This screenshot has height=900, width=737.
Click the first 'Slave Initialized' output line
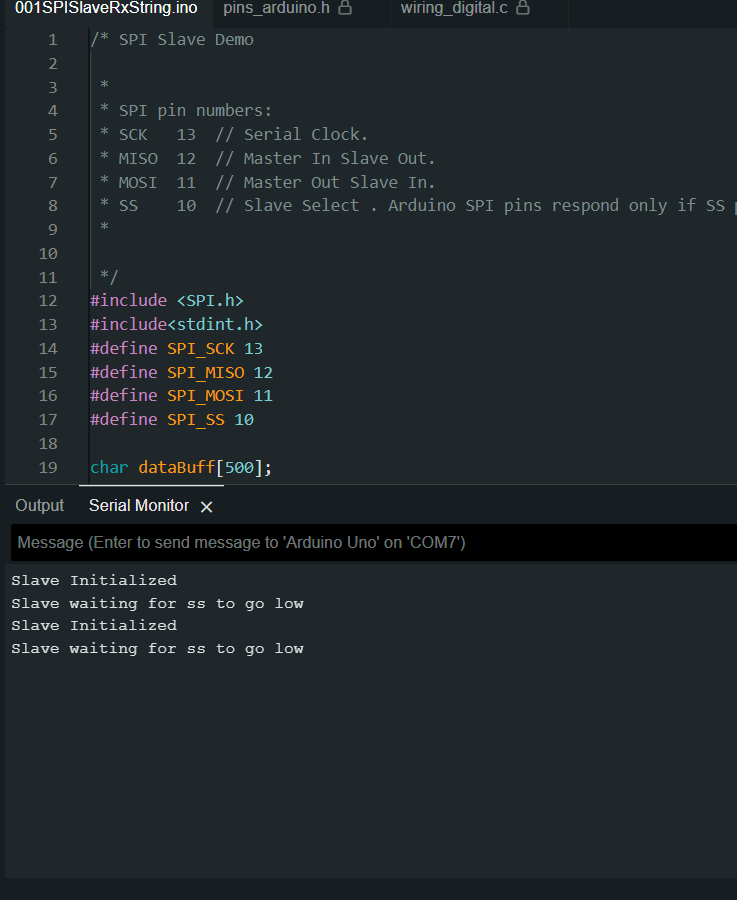(94, 580)
